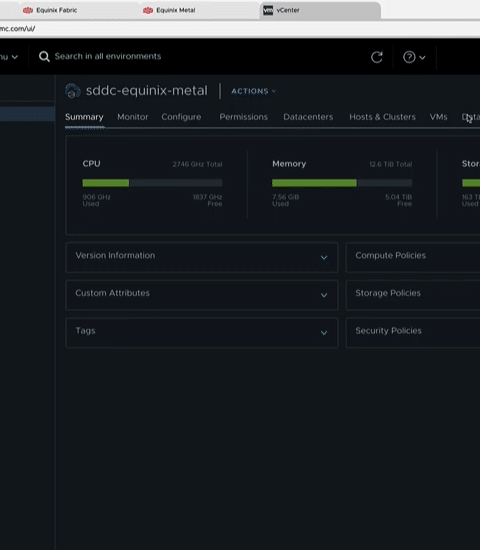Screen dimensions: 480x550
Task: Open the help question-mark icon
Action: [409, 57]
